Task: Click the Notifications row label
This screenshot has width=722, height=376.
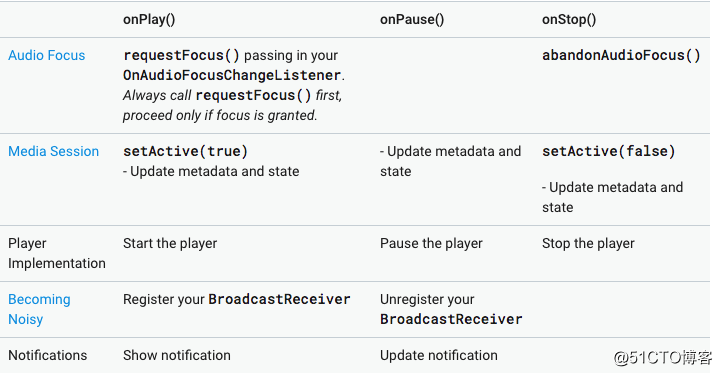Action: click(x=47, y=355)
